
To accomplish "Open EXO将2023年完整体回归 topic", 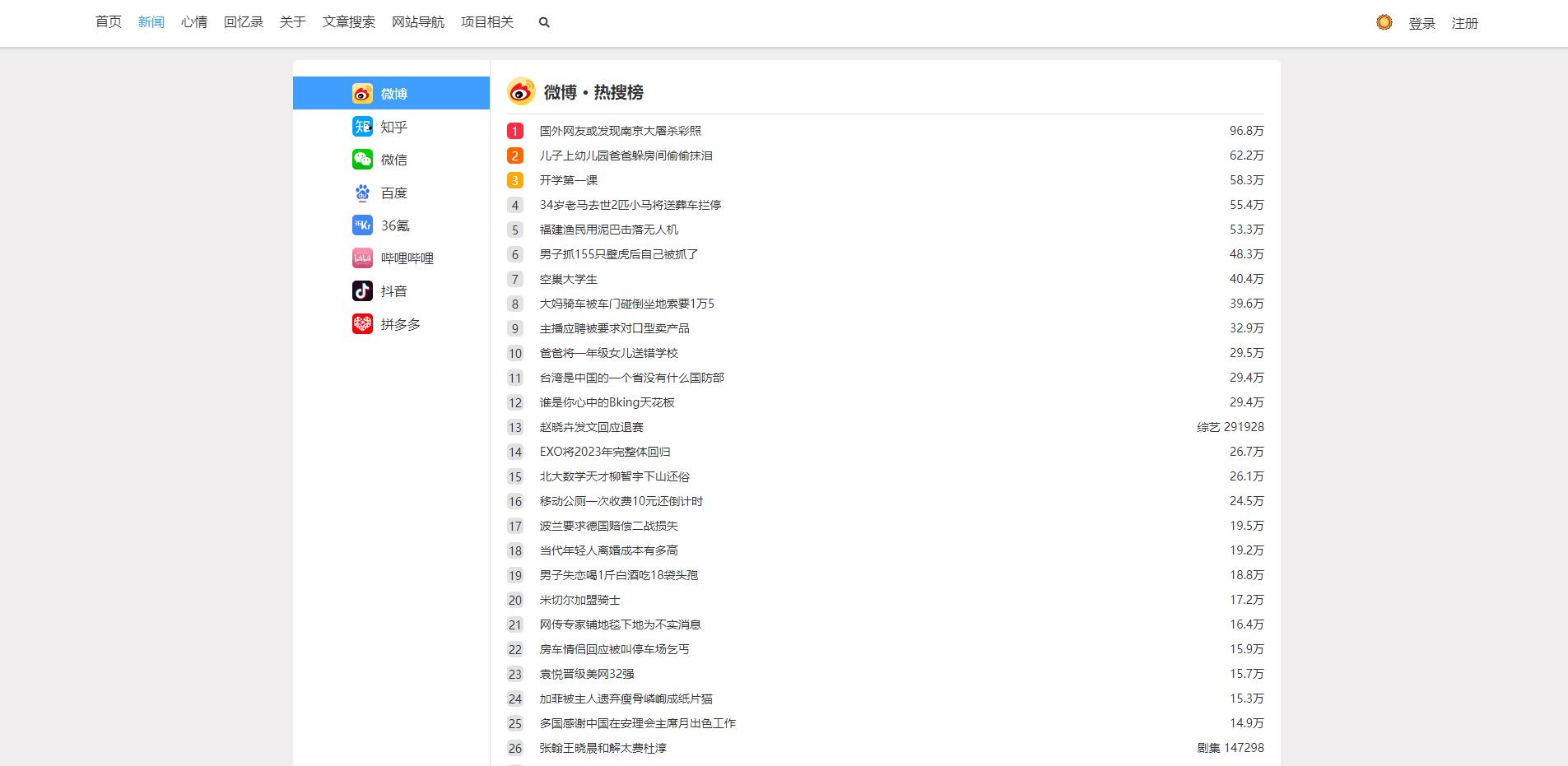I will [605, 452].
